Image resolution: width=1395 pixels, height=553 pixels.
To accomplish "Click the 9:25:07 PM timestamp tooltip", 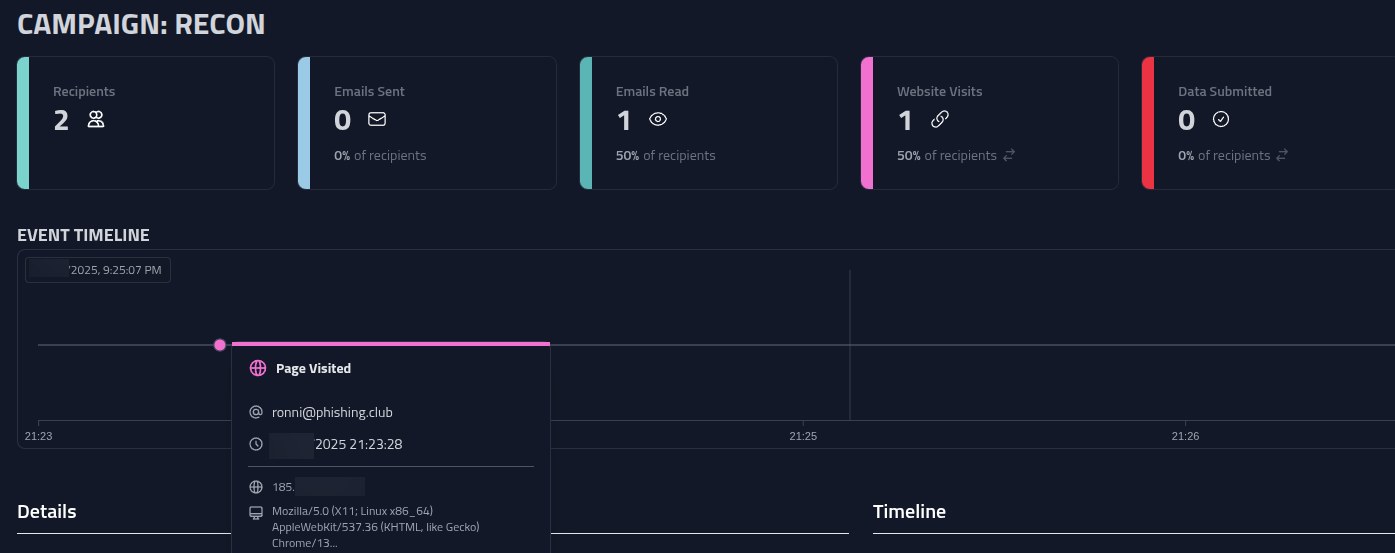I will tap(98, 270).
